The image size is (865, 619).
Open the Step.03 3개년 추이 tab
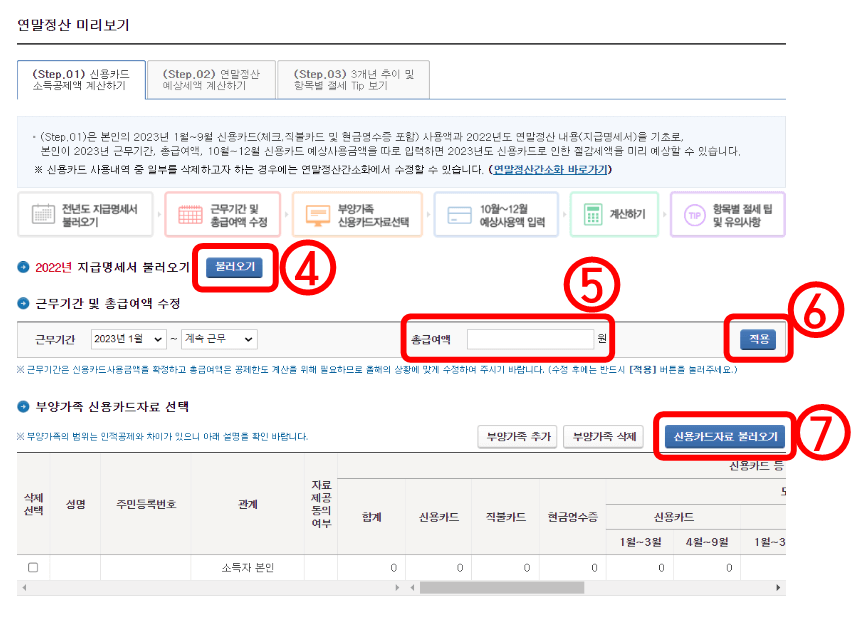(x=353, y=77)
